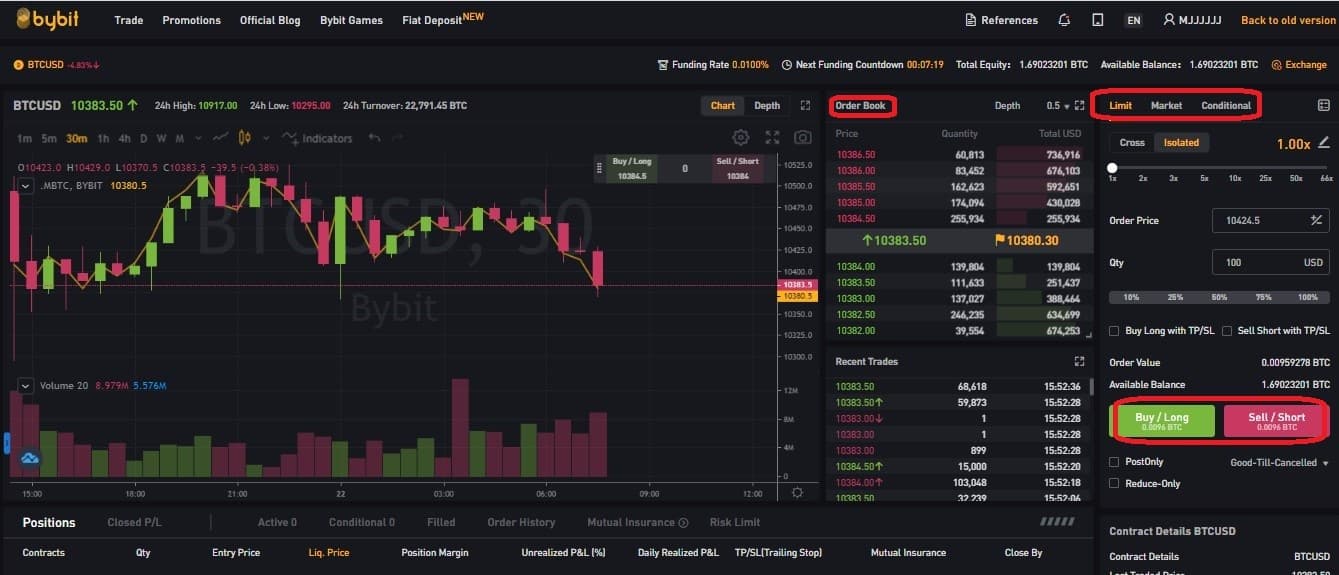Open the Promotions menu

pos(191,20)
